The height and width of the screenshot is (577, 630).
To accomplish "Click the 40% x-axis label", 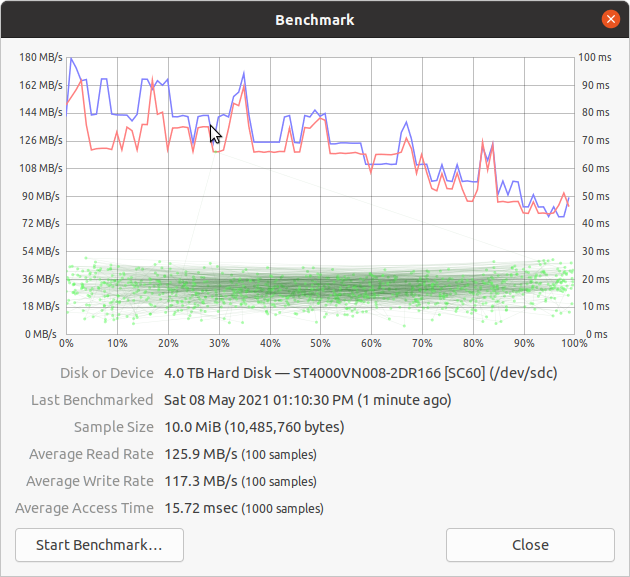I will pos(270,344).
